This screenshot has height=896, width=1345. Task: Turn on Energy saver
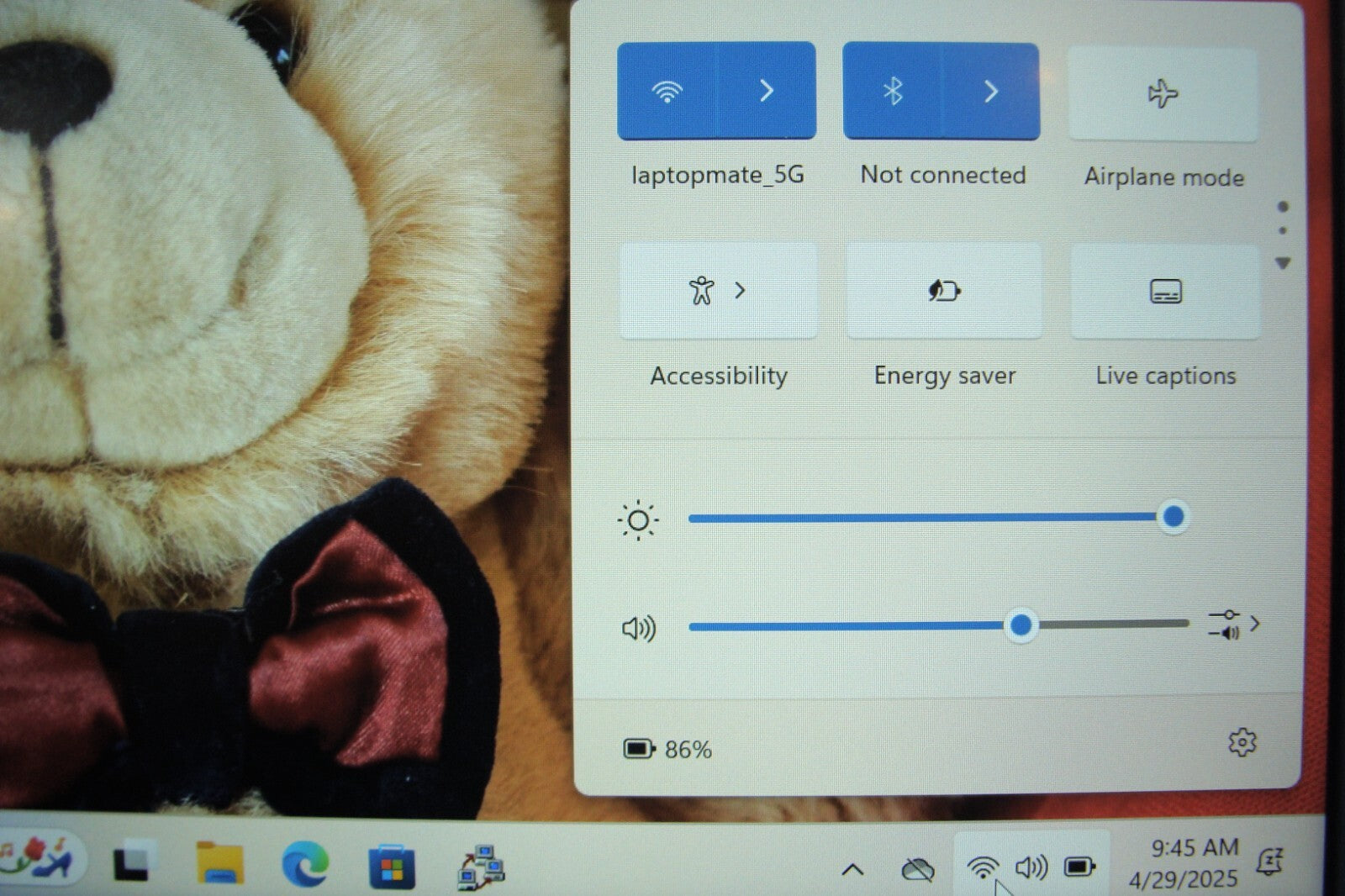click(x=944, y=292)
